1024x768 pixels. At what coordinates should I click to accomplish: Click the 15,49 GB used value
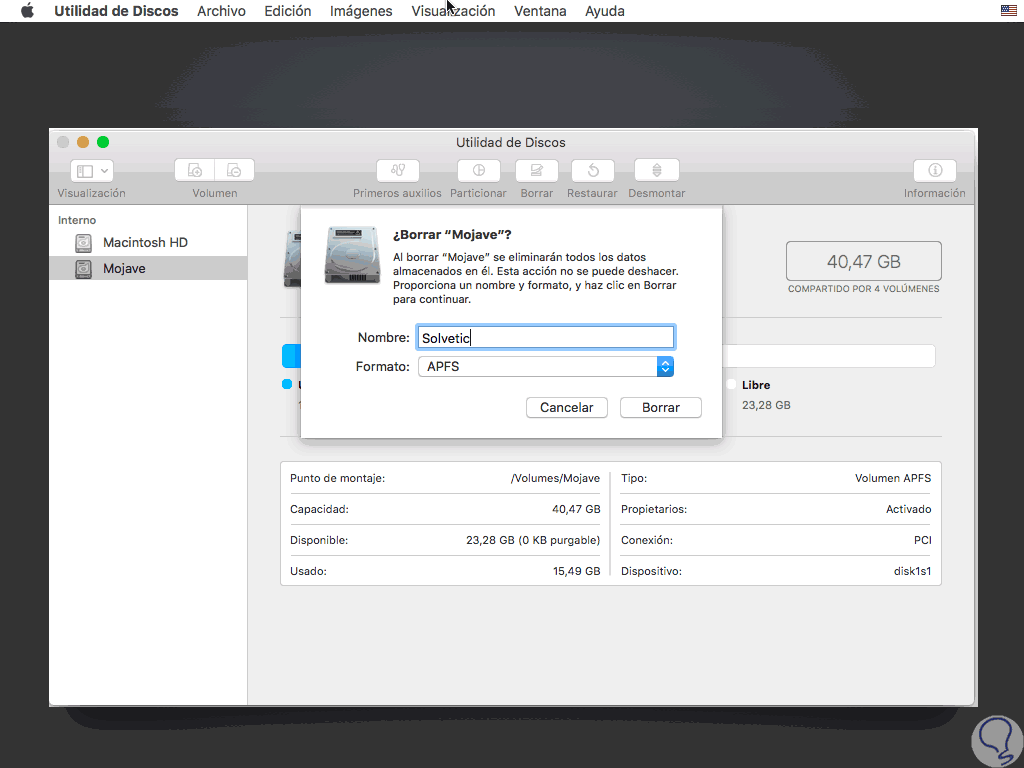click(x=576, y=571)
